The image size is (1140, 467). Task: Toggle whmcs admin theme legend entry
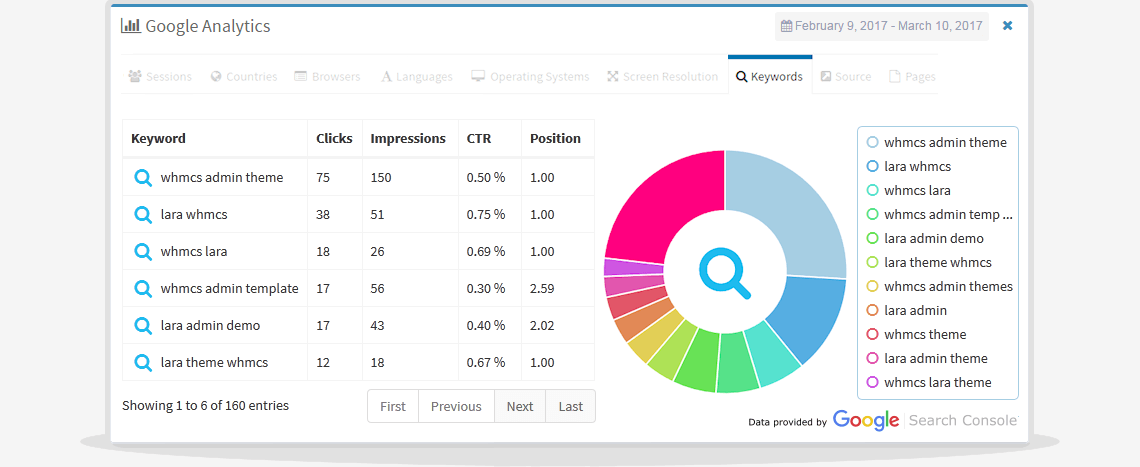(937, 143)
